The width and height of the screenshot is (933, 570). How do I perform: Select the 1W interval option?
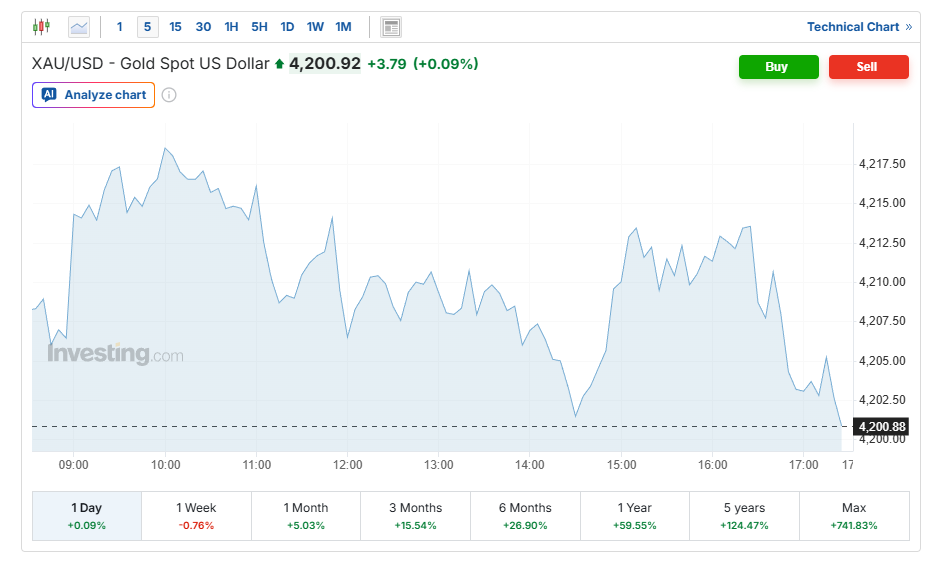[315, 27]
